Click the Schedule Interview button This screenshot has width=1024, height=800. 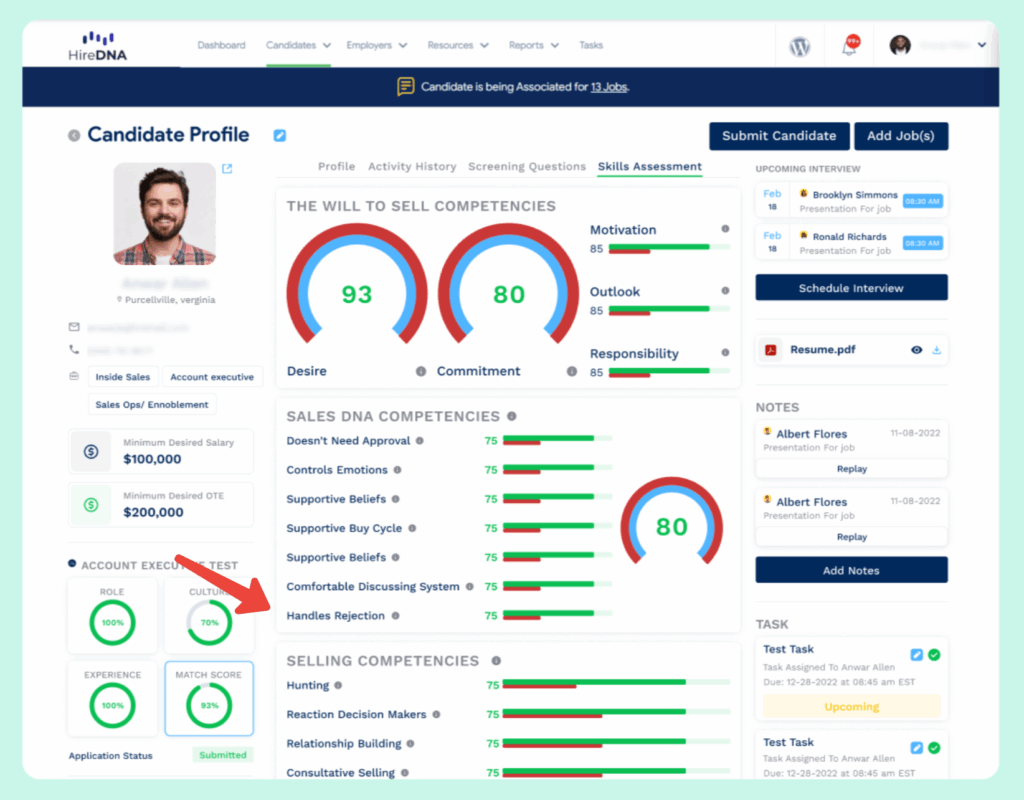(x=851, y=288)
